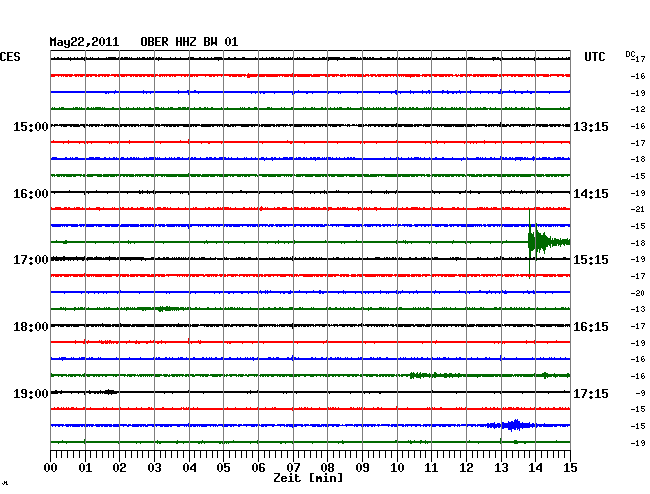This screenshot has width=650, height=494.
Task: Click minute tick label 07
Action: [293, 468]
